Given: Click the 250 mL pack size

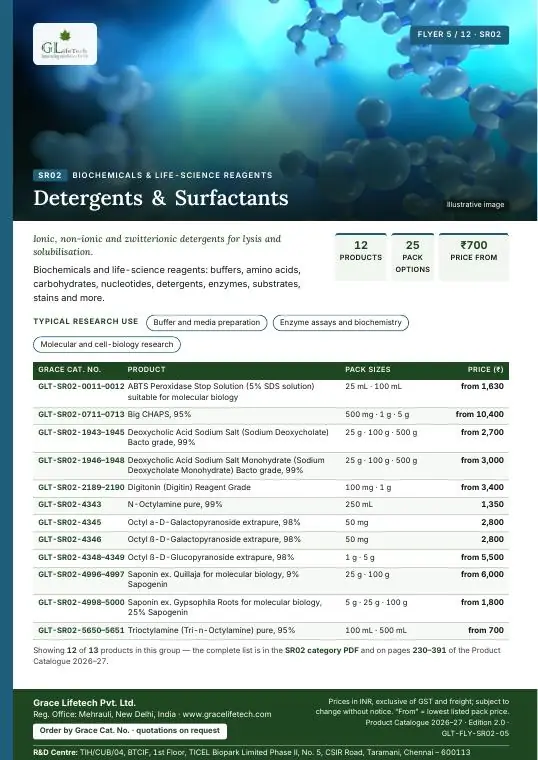Looking at the screenshot, I should pos(359,505).
